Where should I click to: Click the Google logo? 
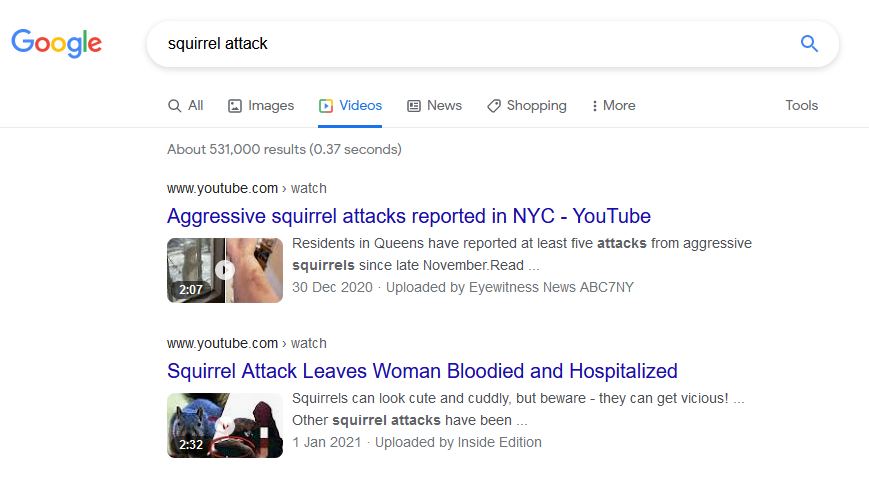pos(57,43)
